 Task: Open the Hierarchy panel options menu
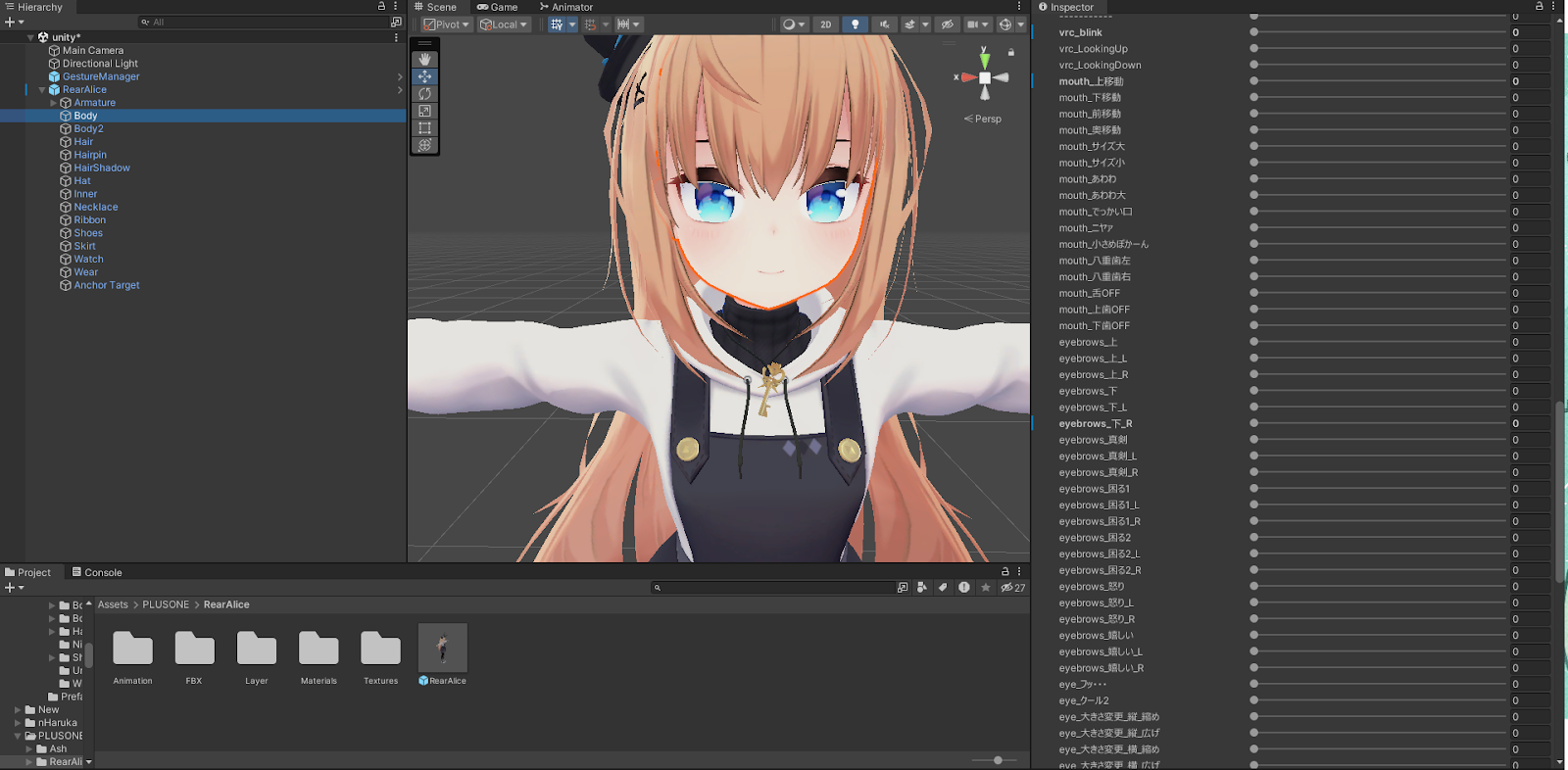click(x=396, y=6)
